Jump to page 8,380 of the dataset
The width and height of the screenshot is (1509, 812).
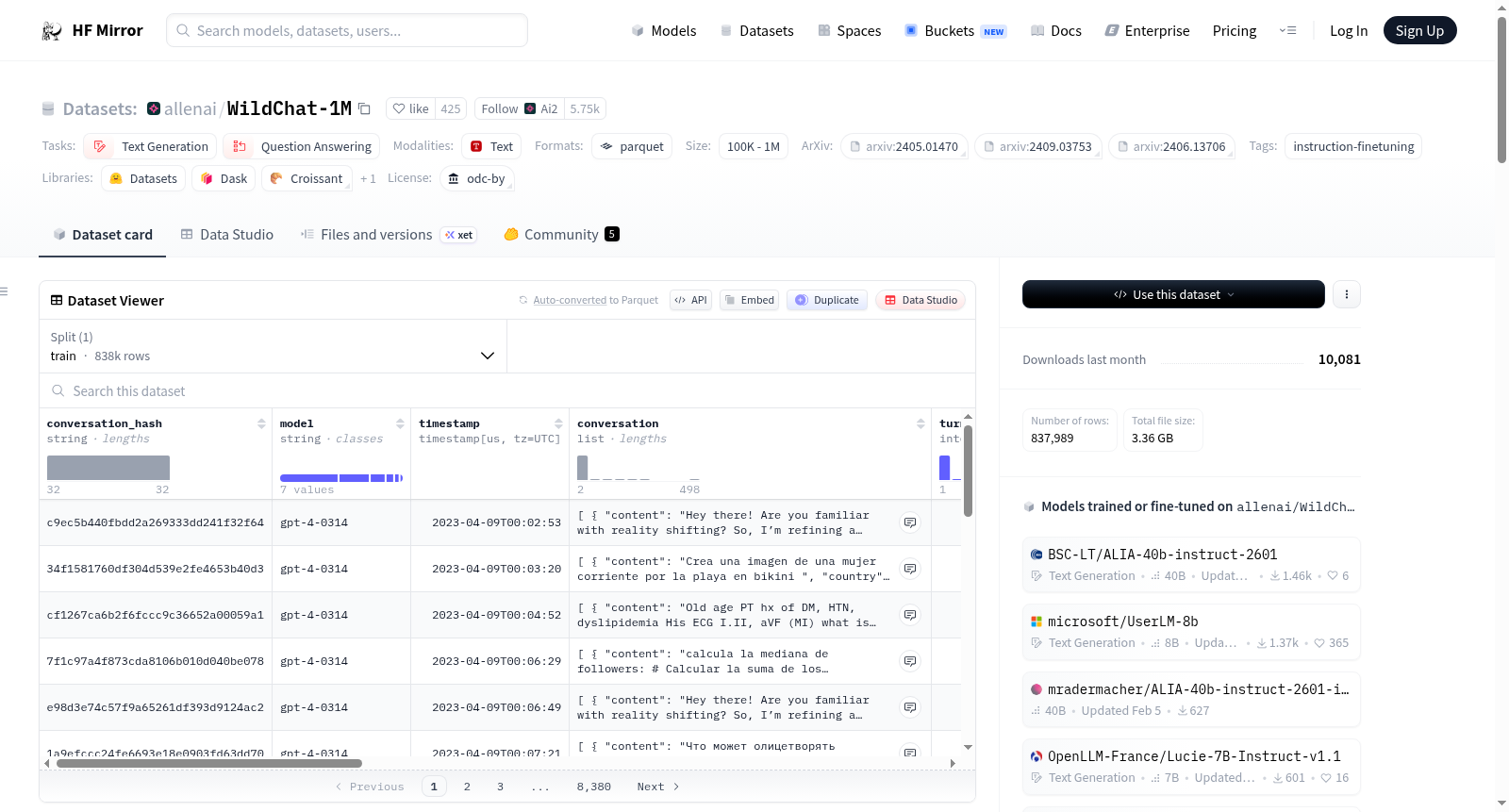[594, 787]
